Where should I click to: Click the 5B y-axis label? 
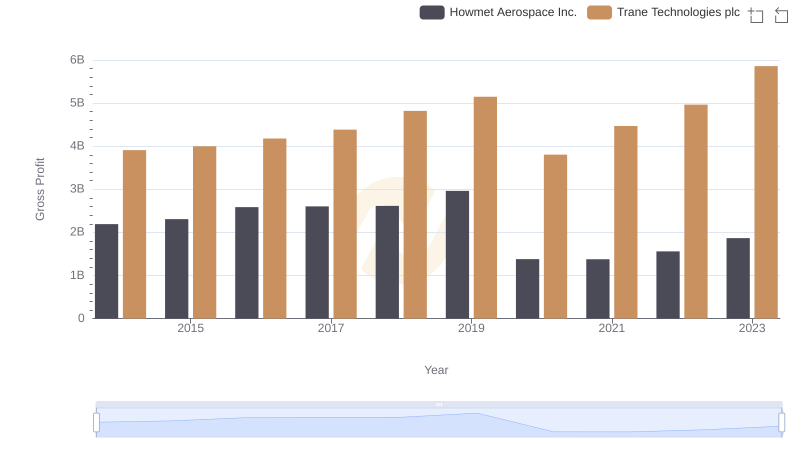coord(77,103)
